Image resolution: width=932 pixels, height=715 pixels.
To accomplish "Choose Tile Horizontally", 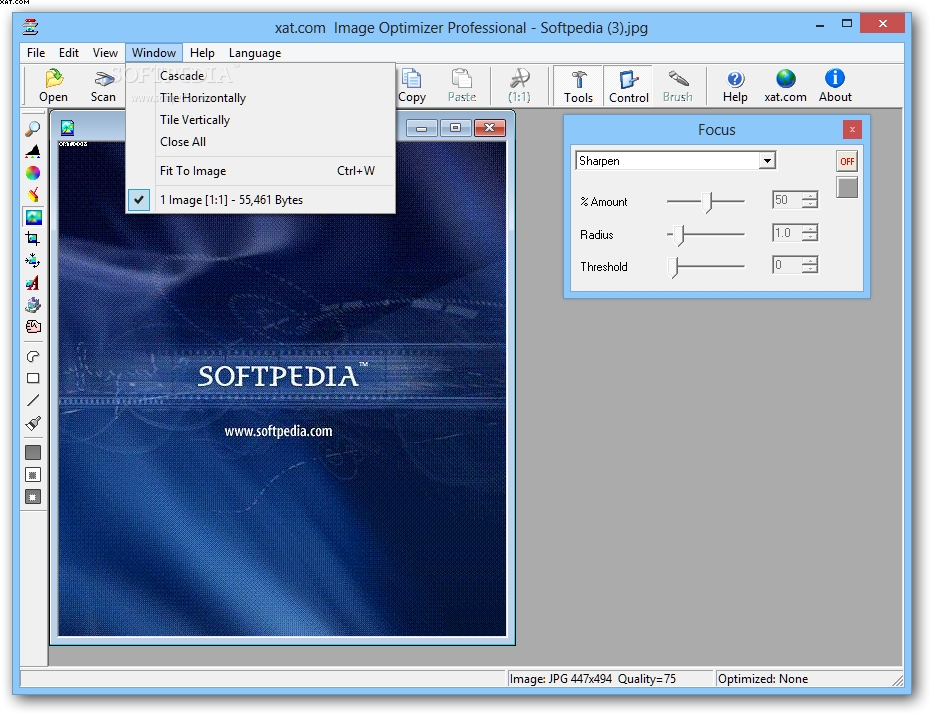I will [x=260, y=98].
